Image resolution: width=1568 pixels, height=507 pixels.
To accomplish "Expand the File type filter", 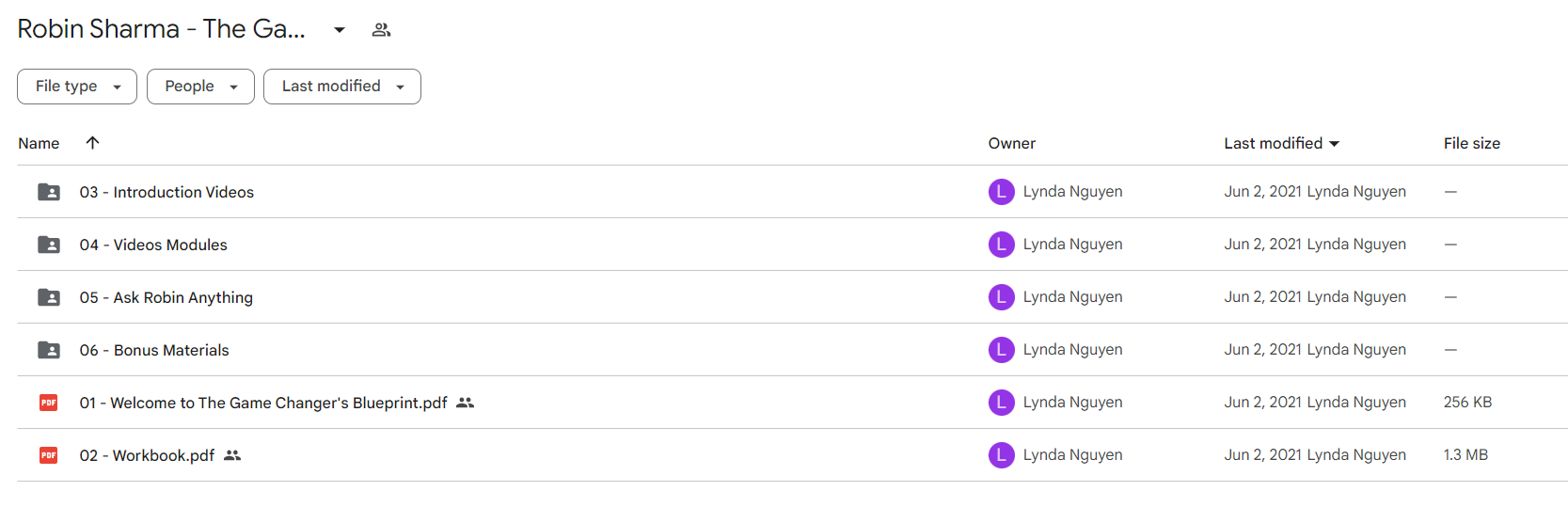I will tap(77, 87).
